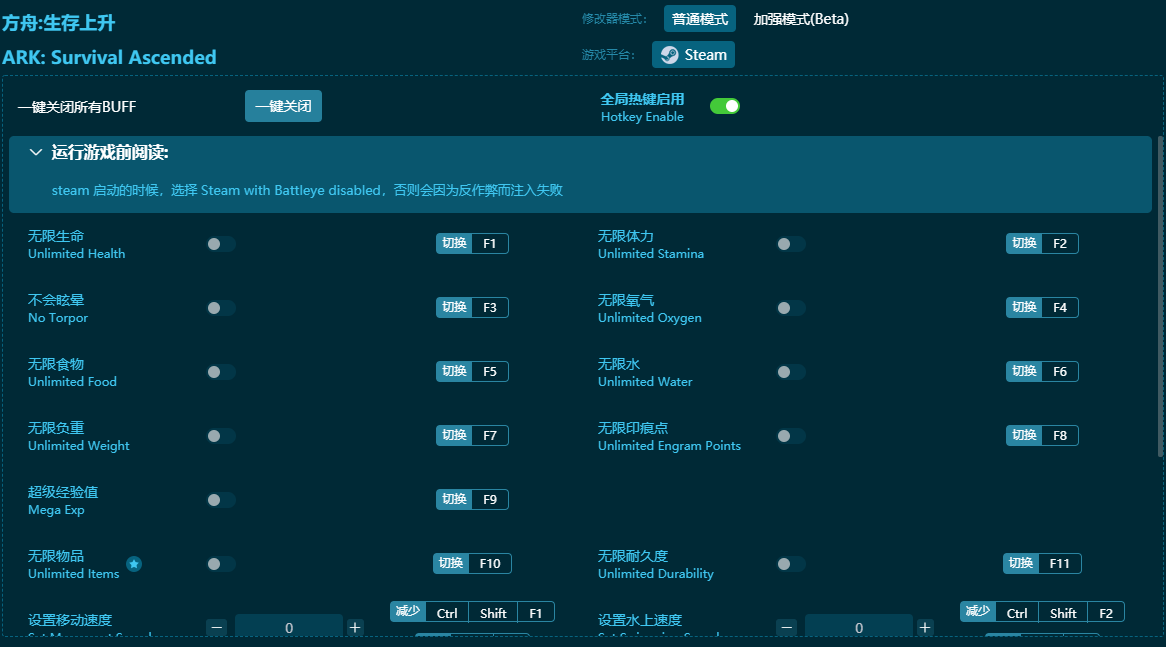Viewport: 1166px width, 647px height.
Task: Enable Unlimited Weight toggle
Action: click(x=221, y=436)
